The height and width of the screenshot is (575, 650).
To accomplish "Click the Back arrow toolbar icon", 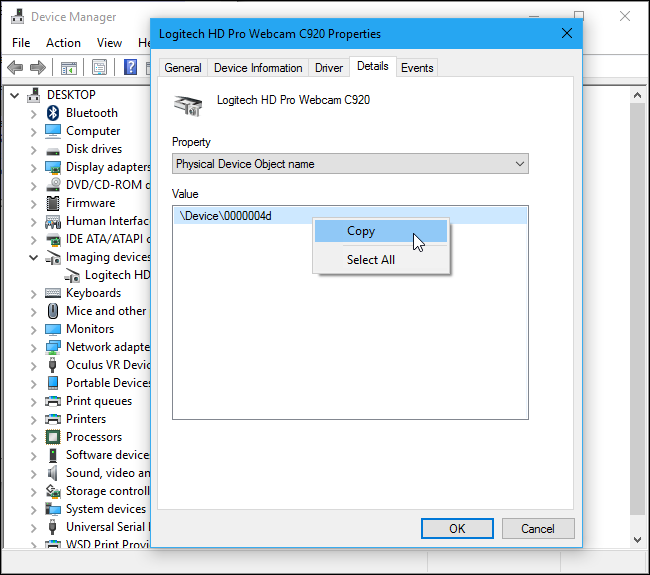I will (15, 67).
